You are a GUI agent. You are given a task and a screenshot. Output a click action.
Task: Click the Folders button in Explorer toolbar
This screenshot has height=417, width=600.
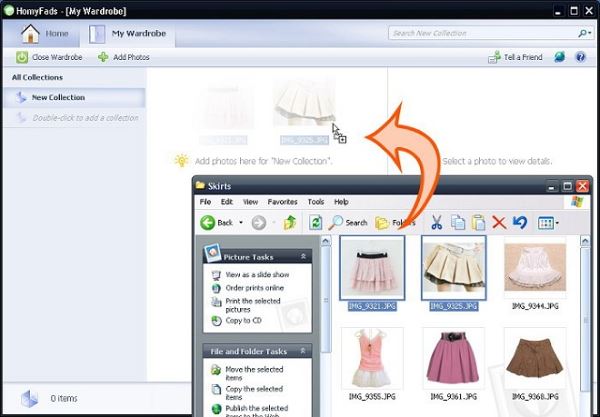point(395,223)
